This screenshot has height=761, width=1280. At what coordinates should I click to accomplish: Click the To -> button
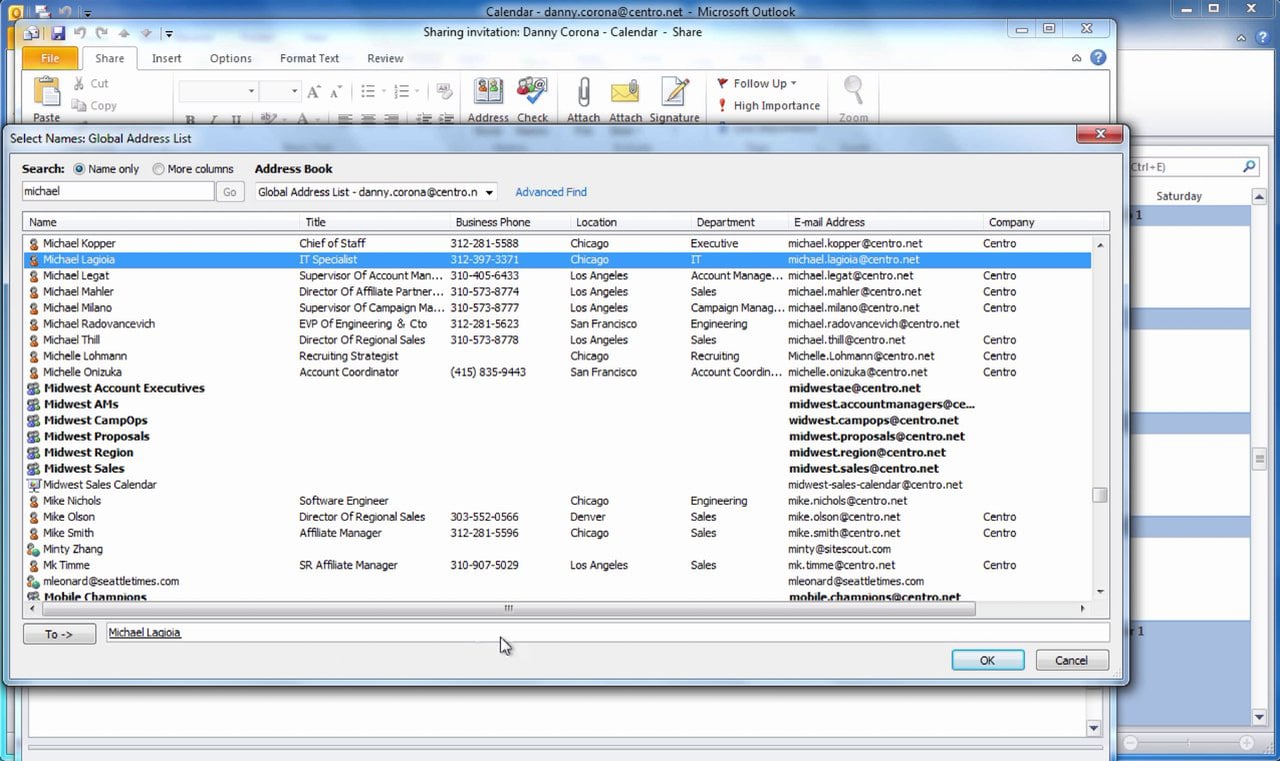click(x=59, y=633)
